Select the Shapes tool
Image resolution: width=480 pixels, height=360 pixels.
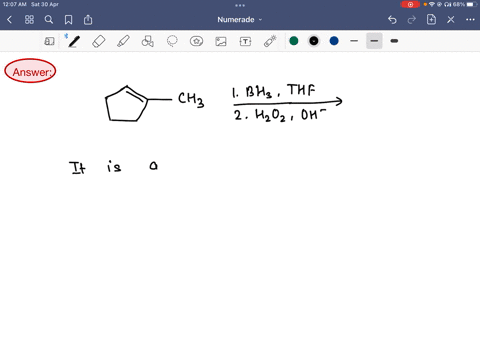148,41
